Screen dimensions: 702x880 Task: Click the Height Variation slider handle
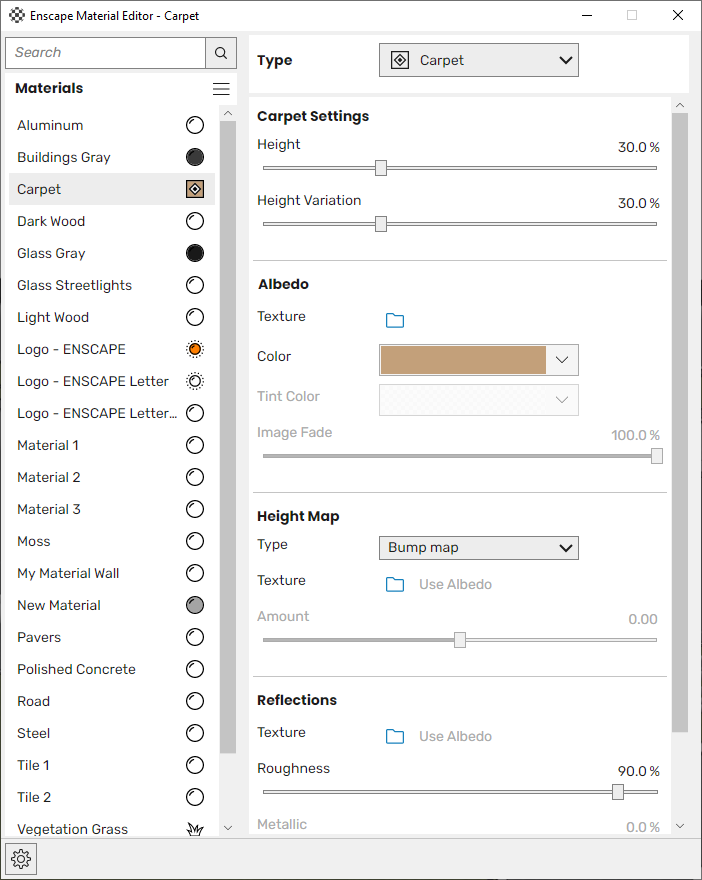pyautogui.click(x=381, y=224)
